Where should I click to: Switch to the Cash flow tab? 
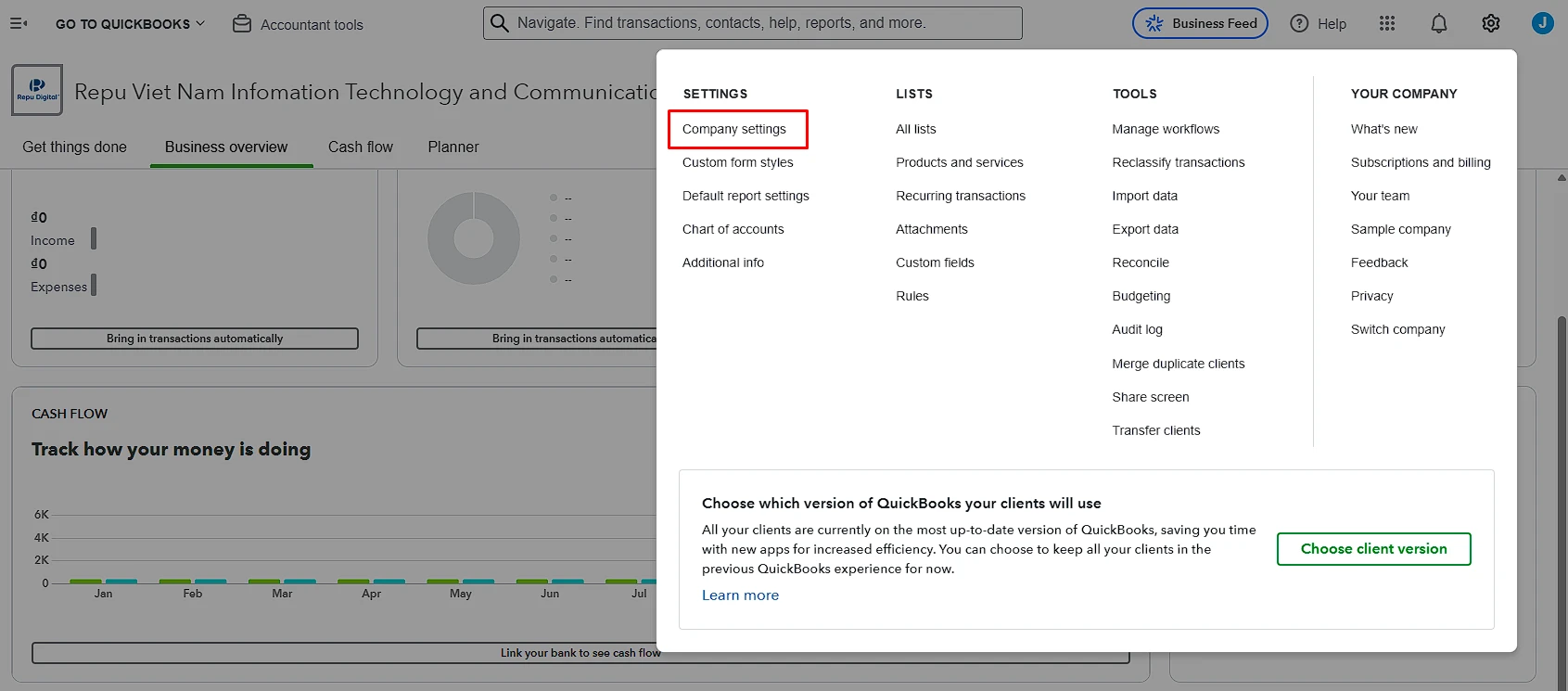(x=360, y=147)
